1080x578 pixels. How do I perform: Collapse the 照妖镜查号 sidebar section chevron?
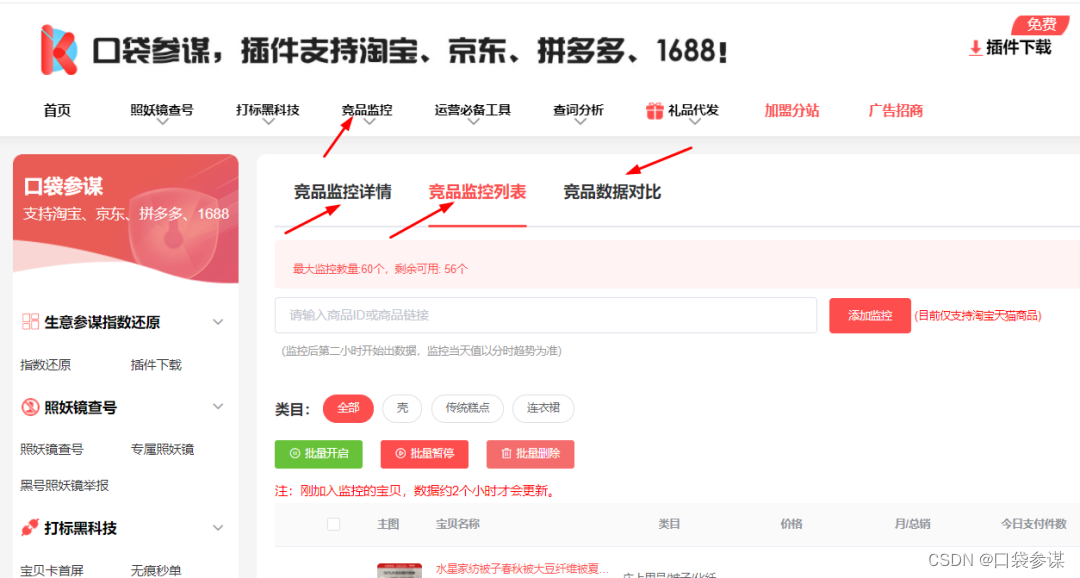pyautogui.click(x=218, y=406)
